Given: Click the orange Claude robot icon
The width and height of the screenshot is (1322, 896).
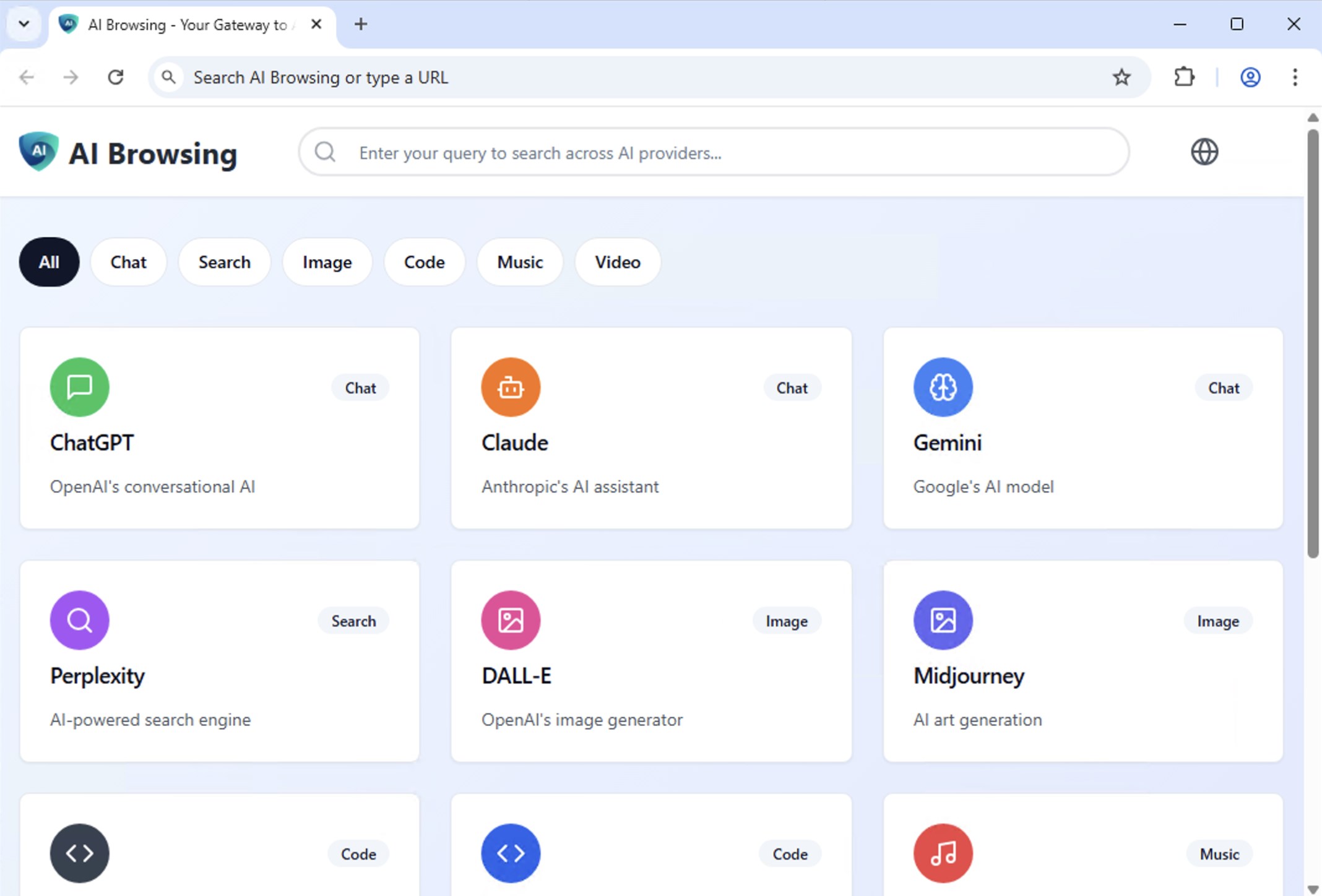Looking at the screenshot, I should coord(511,387).
